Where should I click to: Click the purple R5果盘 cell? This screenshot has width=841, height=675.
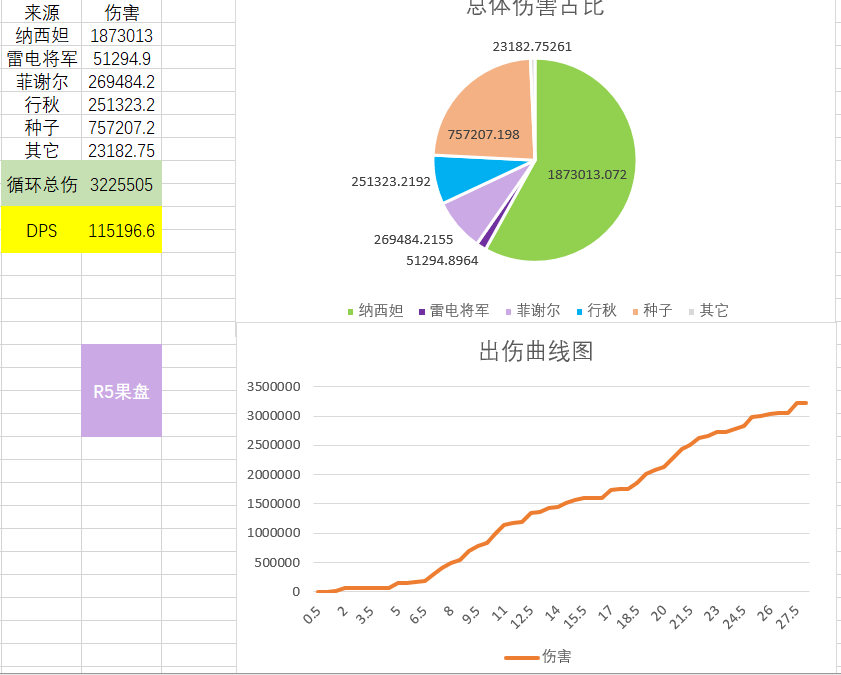[121, 389]
